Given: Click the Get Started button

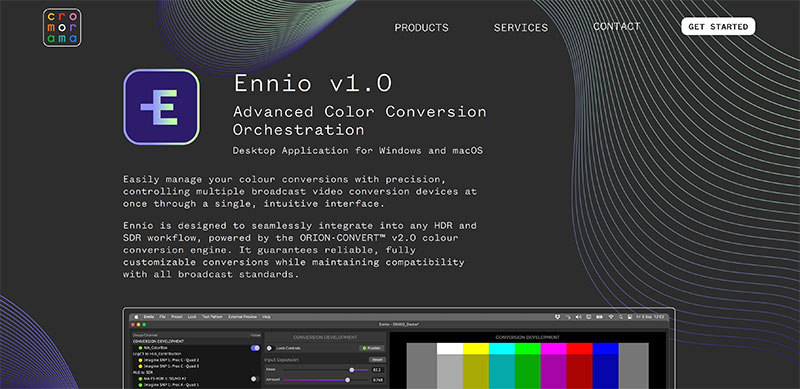Looking at the screenshot, I should pyautogui.click(x=718, y=27).
